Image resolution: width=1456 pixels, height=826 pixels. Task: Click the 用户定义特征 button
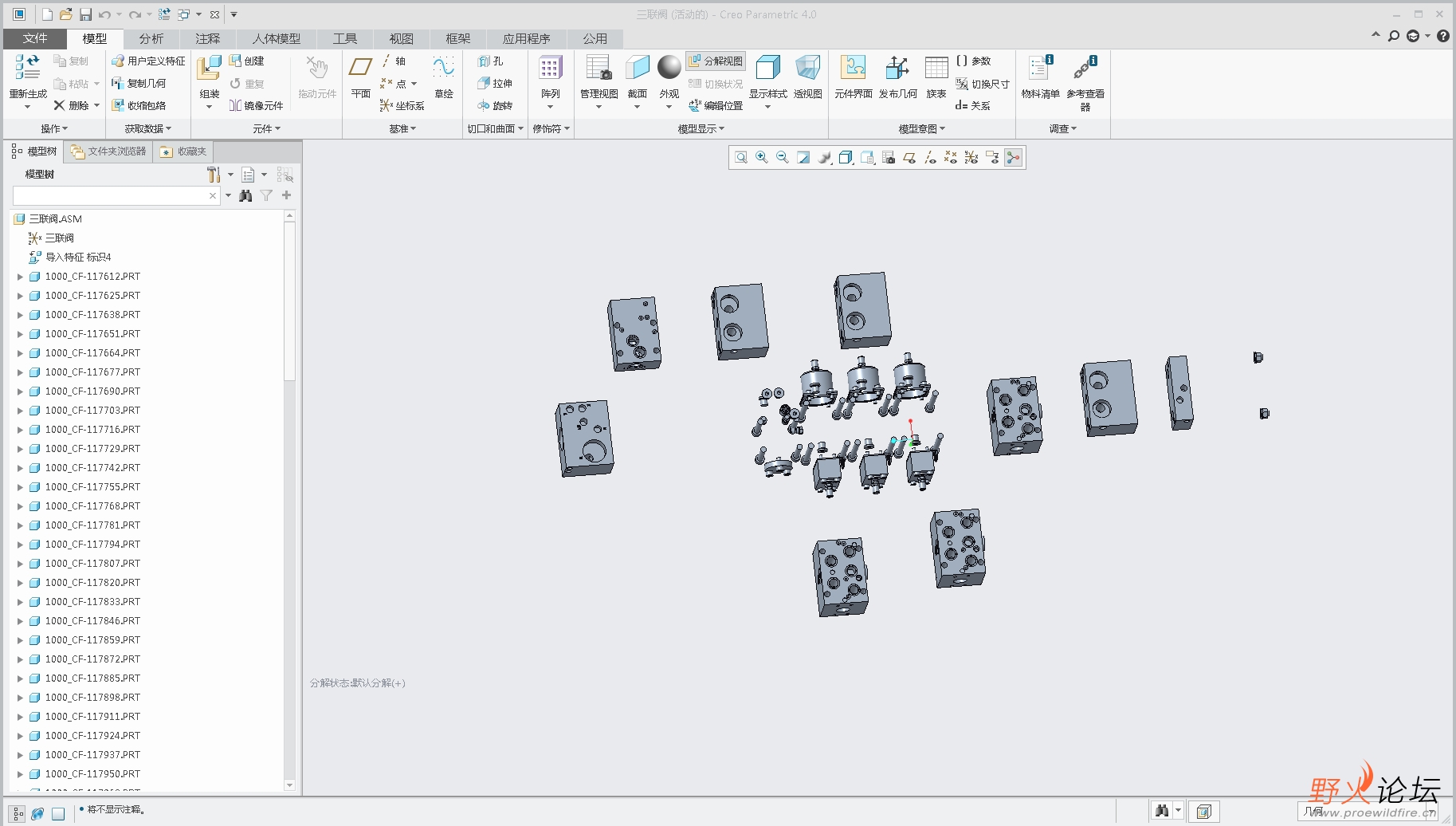148,61
